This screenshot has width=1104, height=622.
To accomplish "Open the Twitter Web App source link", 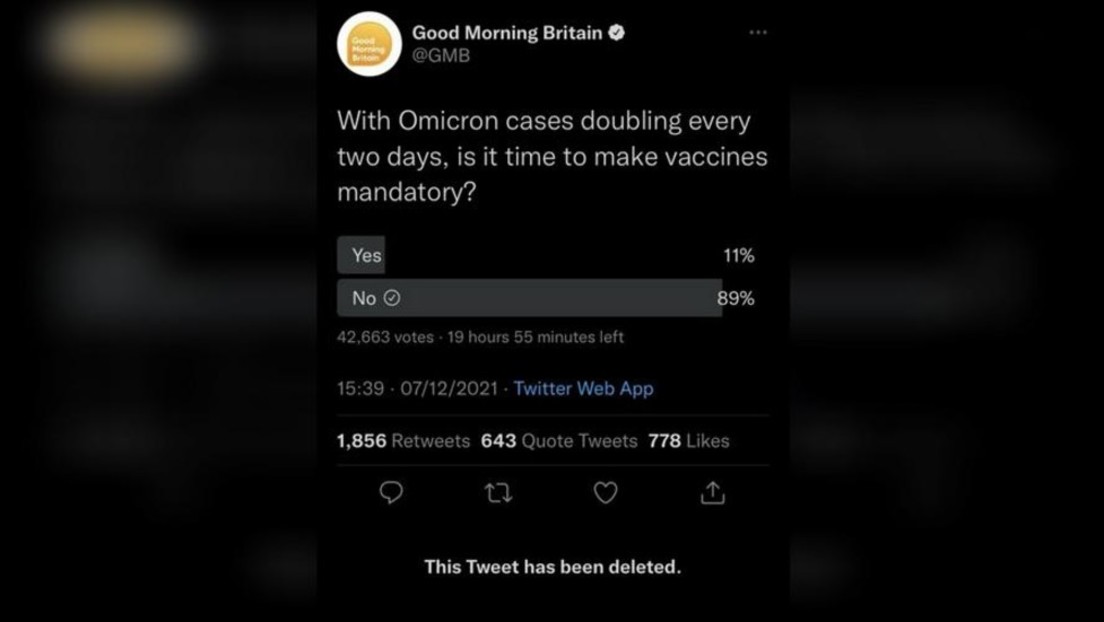I will (583, 389).
